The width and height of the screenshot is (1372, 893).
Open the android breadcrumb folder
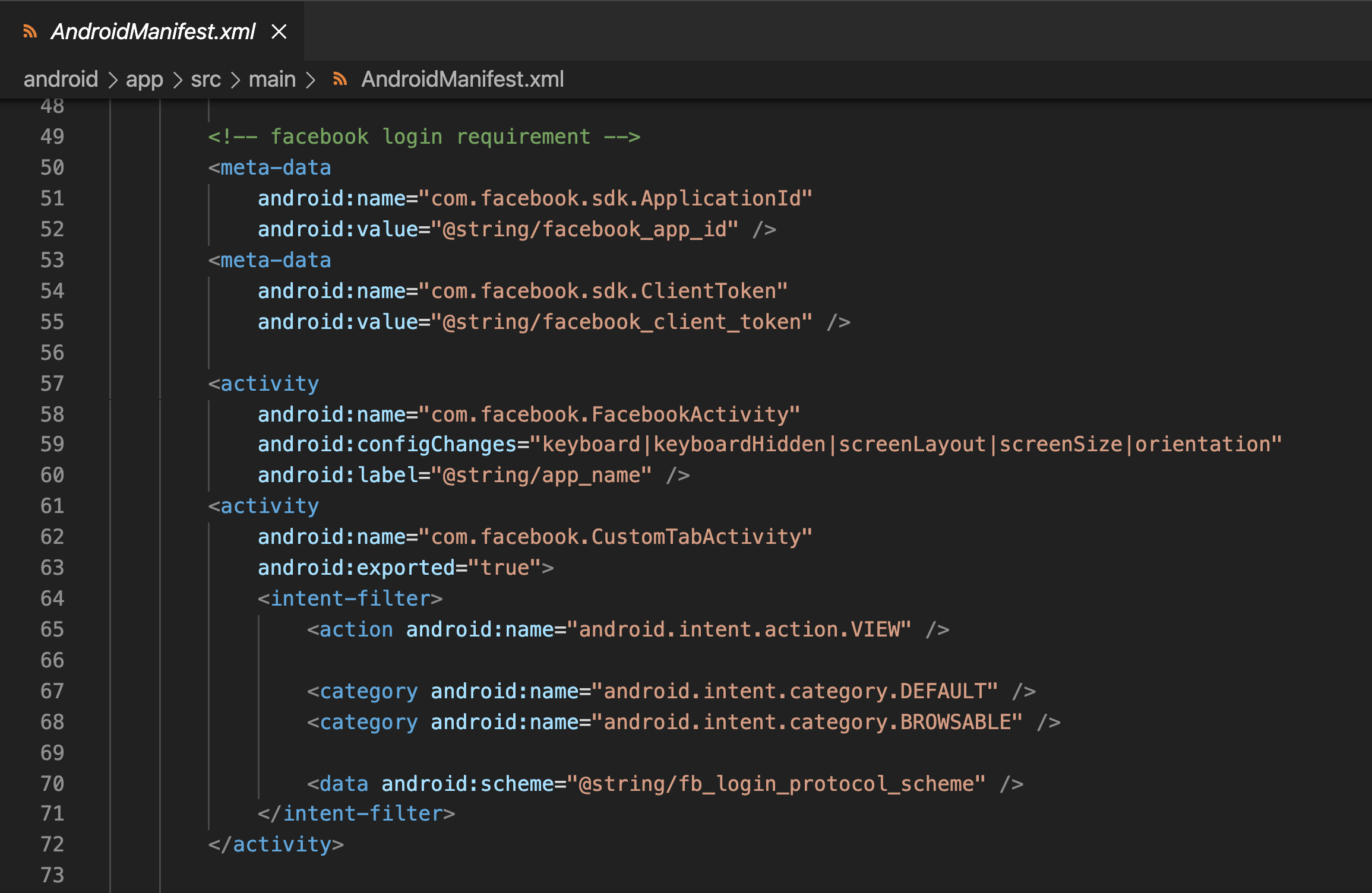pyautogui.click(x=61, y=79)
